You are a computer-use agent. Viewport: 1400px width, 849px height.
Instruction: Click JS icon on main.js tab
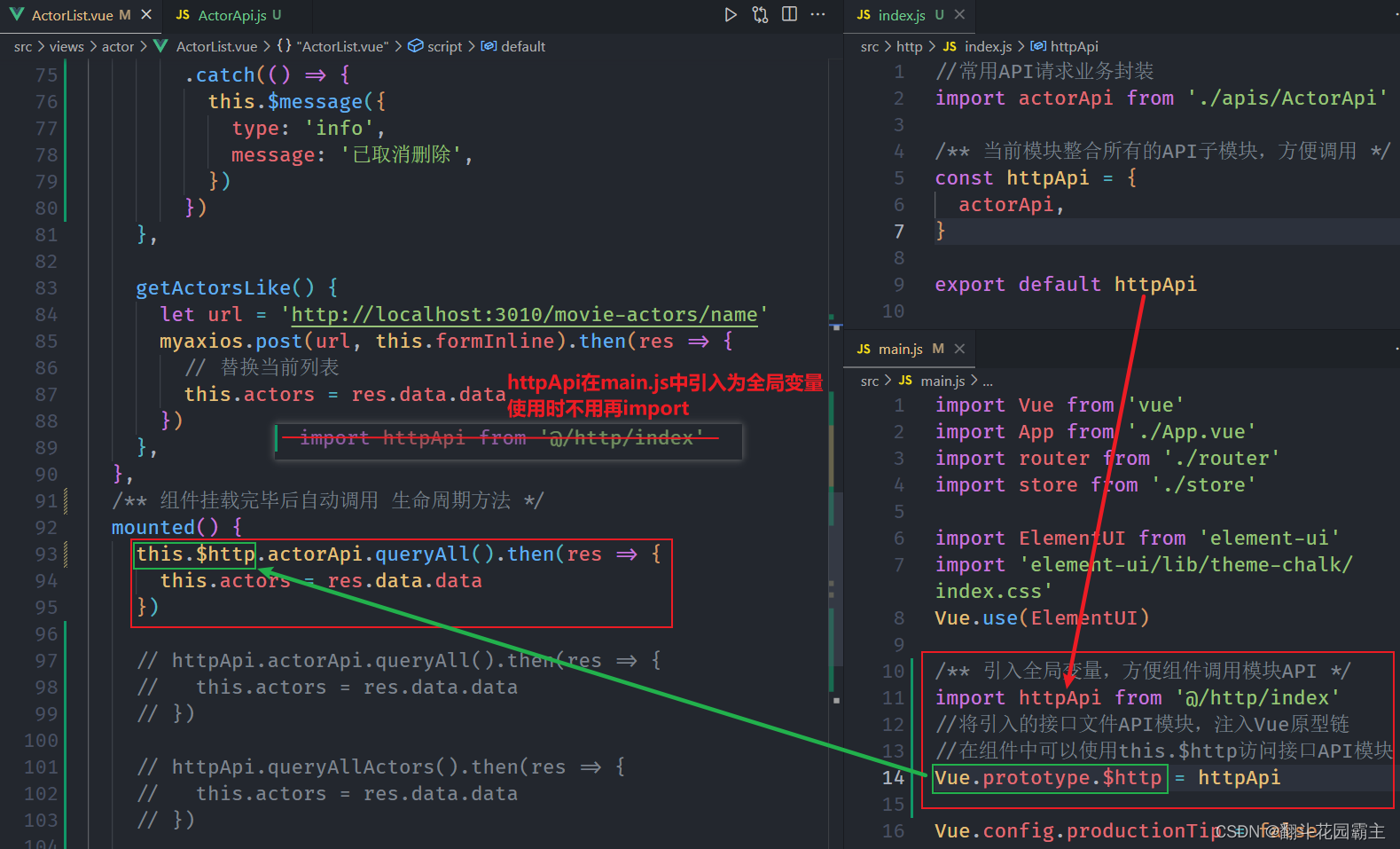click(x=864, y=349)
